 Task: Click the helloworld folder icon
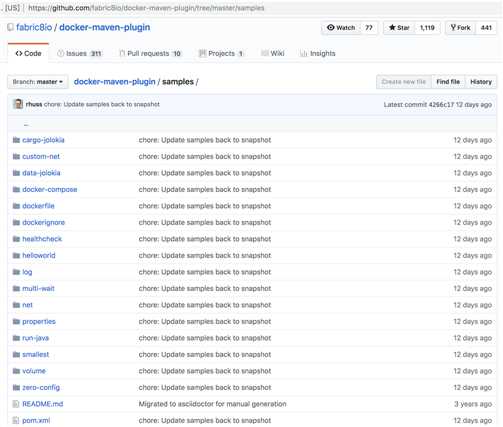click(x=16, y=255)
